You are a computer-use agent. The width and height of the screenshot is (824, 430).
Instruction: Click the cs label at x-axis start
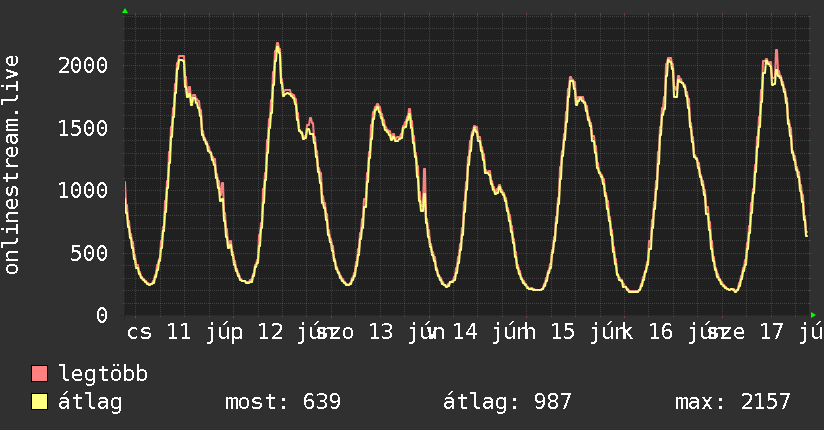click(139, 333)
